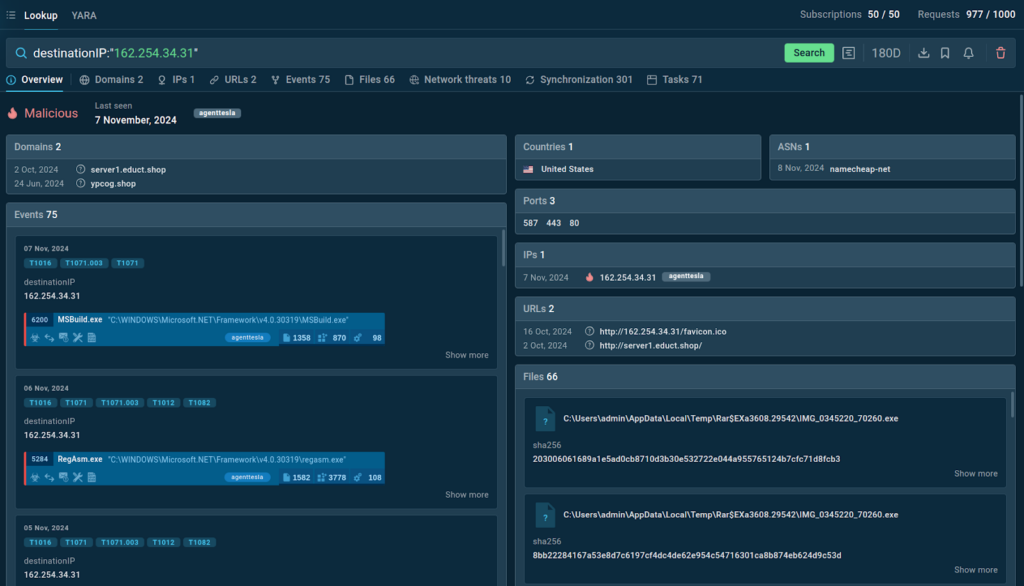Switch to the YARA tab
The height and width of the screenshot is (586, 1024).
click(x=84, y=15)
